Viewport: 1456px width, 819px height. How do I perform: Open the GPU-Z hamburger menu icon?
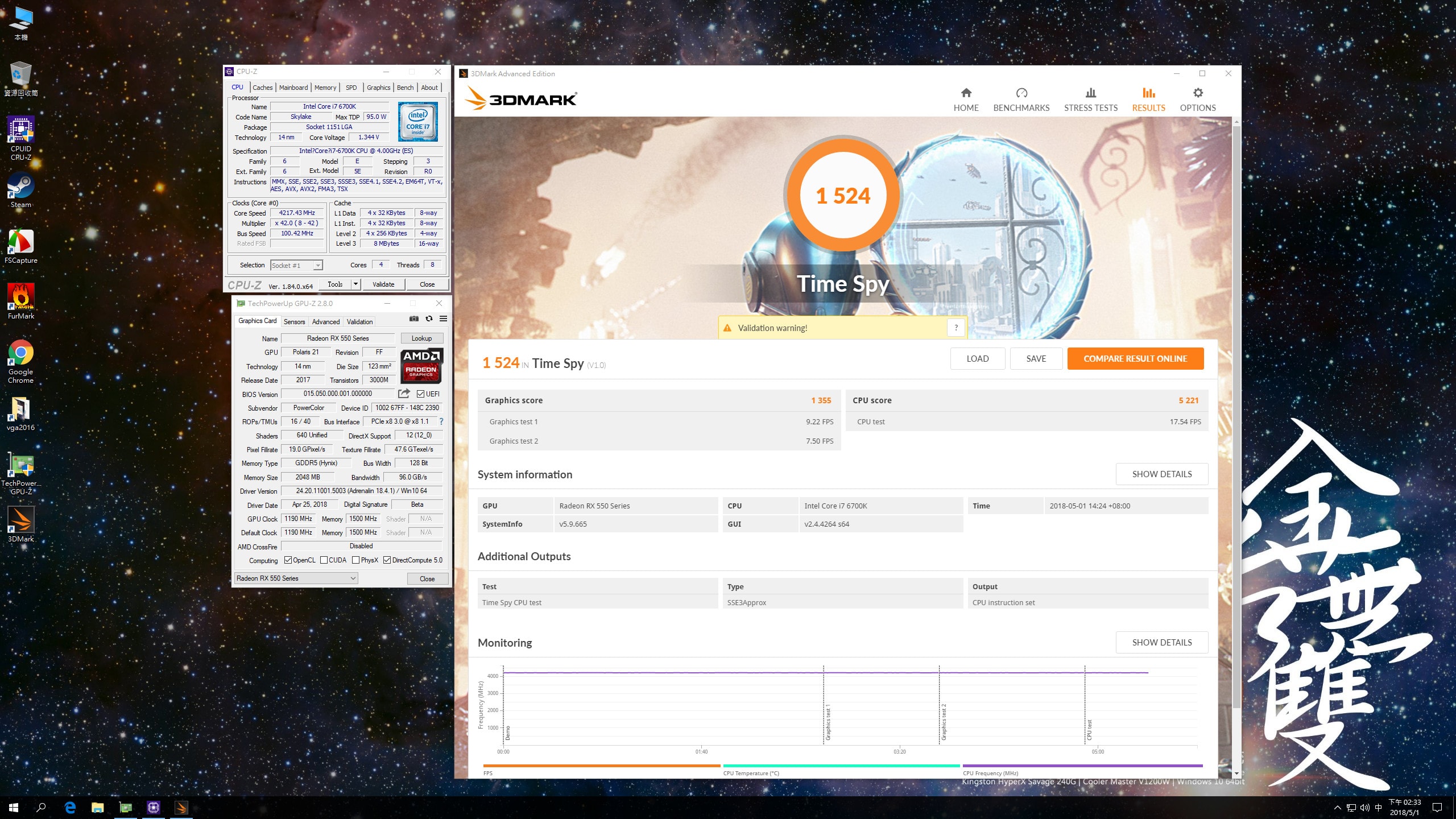443,319
